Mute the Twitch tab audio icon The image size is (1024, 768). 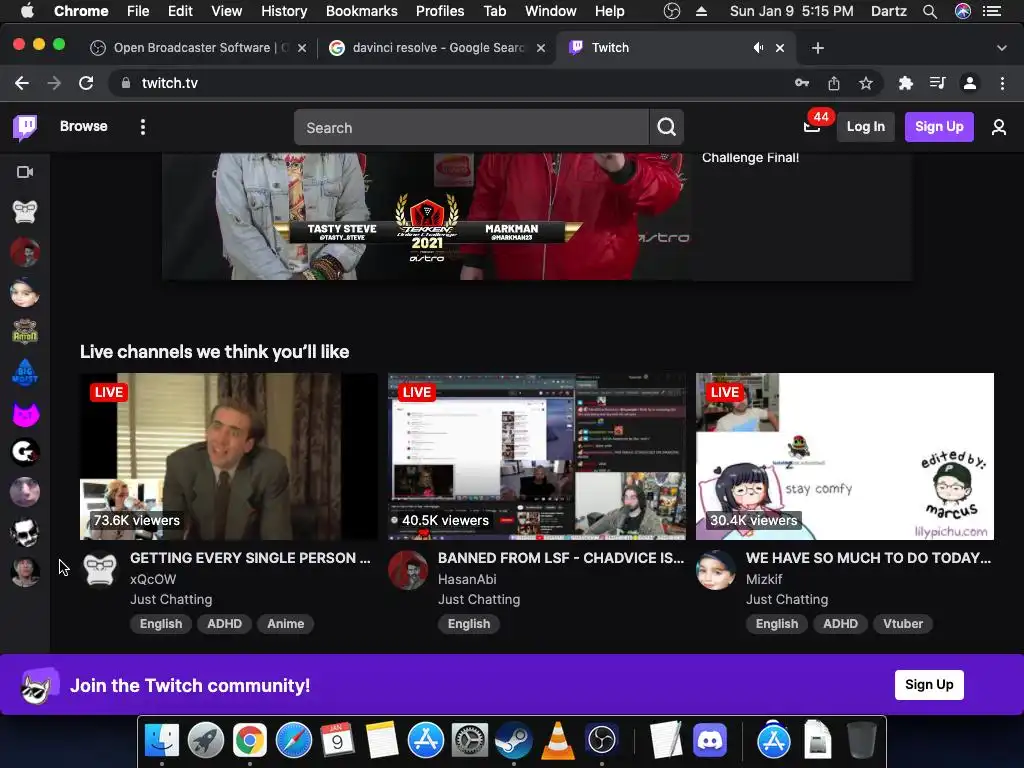click(x=758, y=48)
